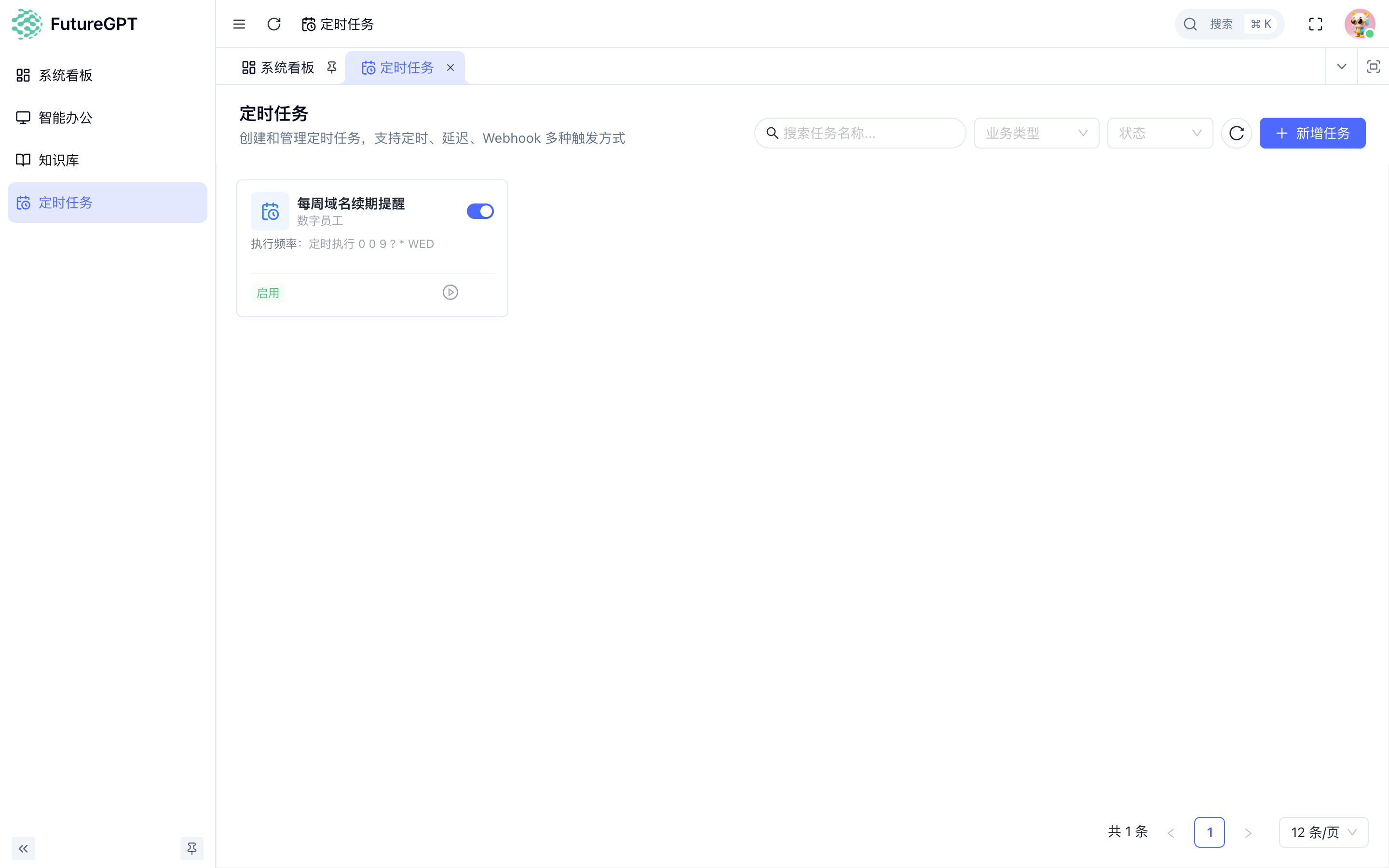
Task: Collapse the sidebar with the double-chevron icon
Action: (x=23, y=849)
